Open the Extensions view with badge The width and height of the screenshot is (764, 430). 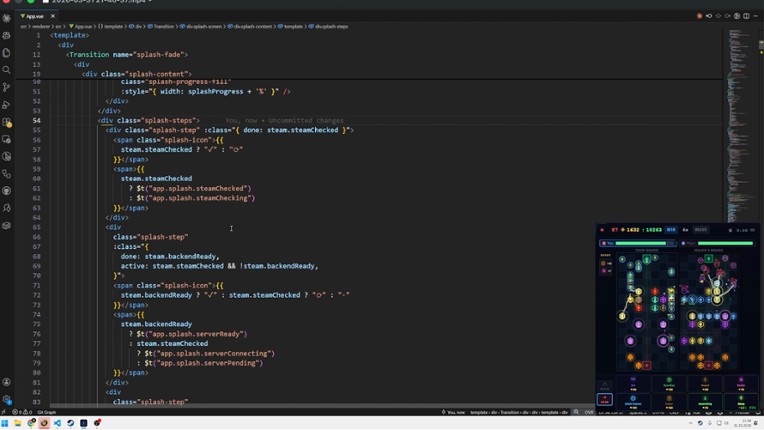pos(7,123)
